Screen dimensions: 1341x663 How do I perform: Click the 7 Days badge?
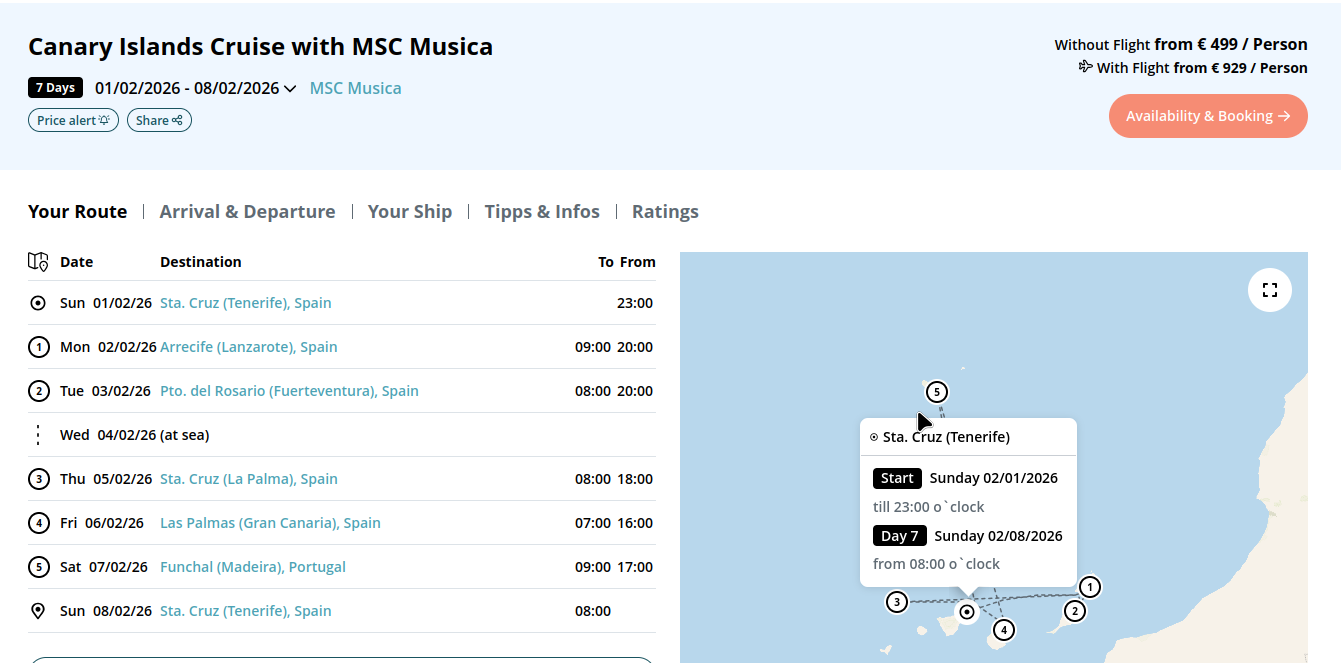click(55, 88)
